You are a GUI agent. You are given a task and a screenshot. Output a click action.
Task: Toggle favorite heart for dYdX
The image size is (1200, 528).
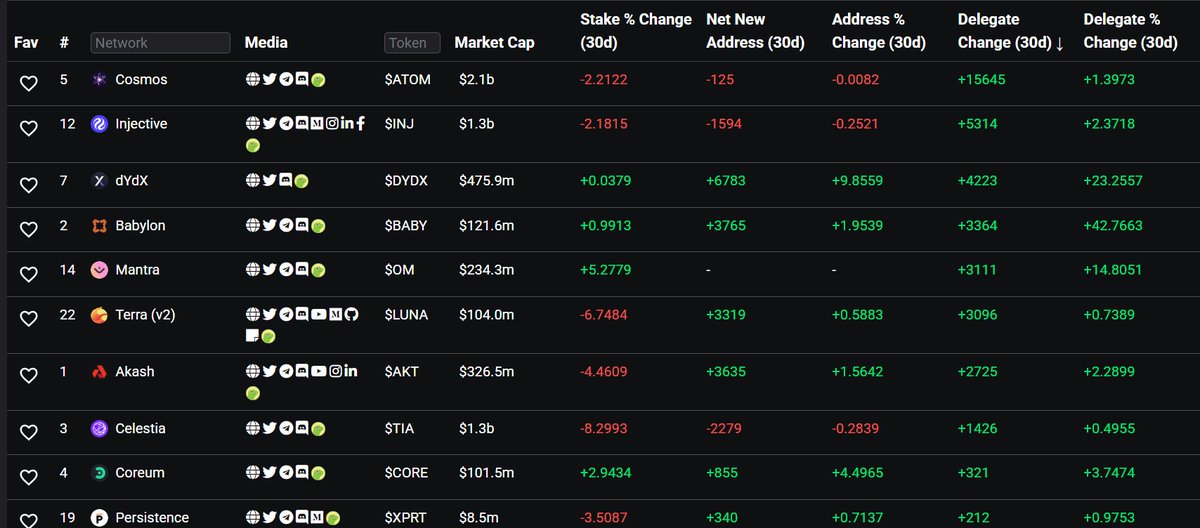coord(29,184)
